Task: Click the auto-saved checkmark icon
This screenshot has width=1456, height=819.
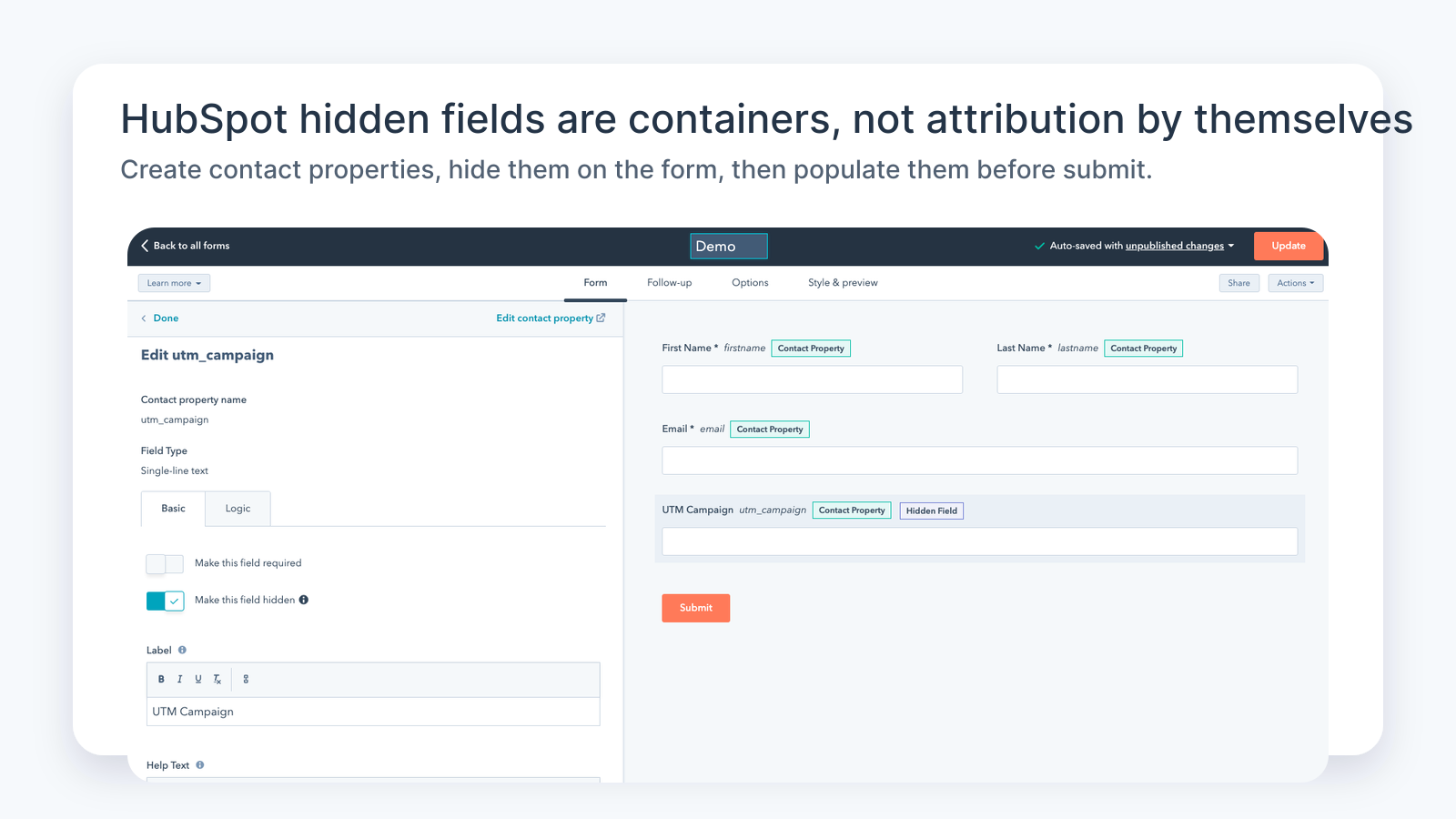Action: pos(1039,246)
